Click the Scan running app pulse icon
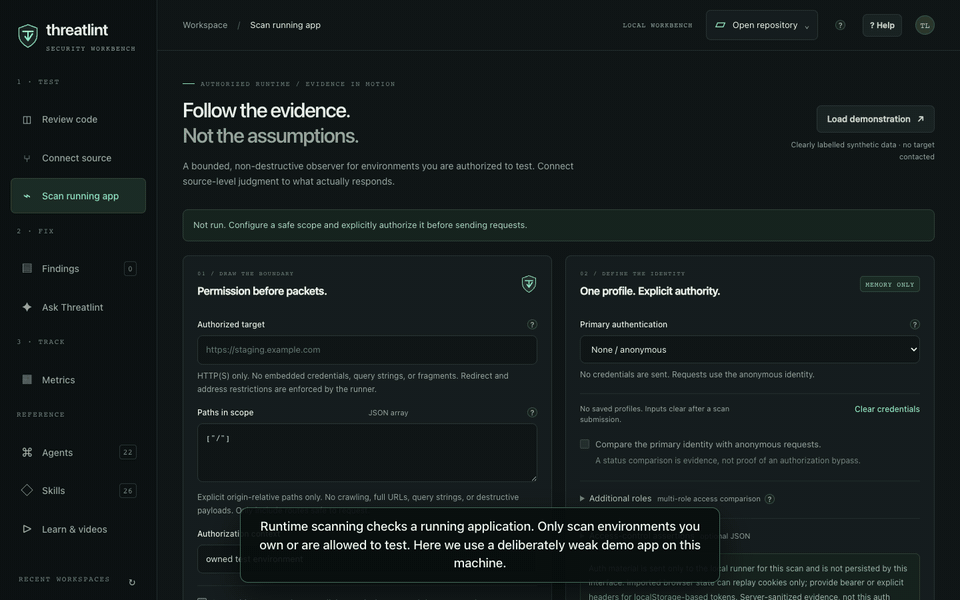The height and width of the screenshot is (600, 960). pos(27,196)
